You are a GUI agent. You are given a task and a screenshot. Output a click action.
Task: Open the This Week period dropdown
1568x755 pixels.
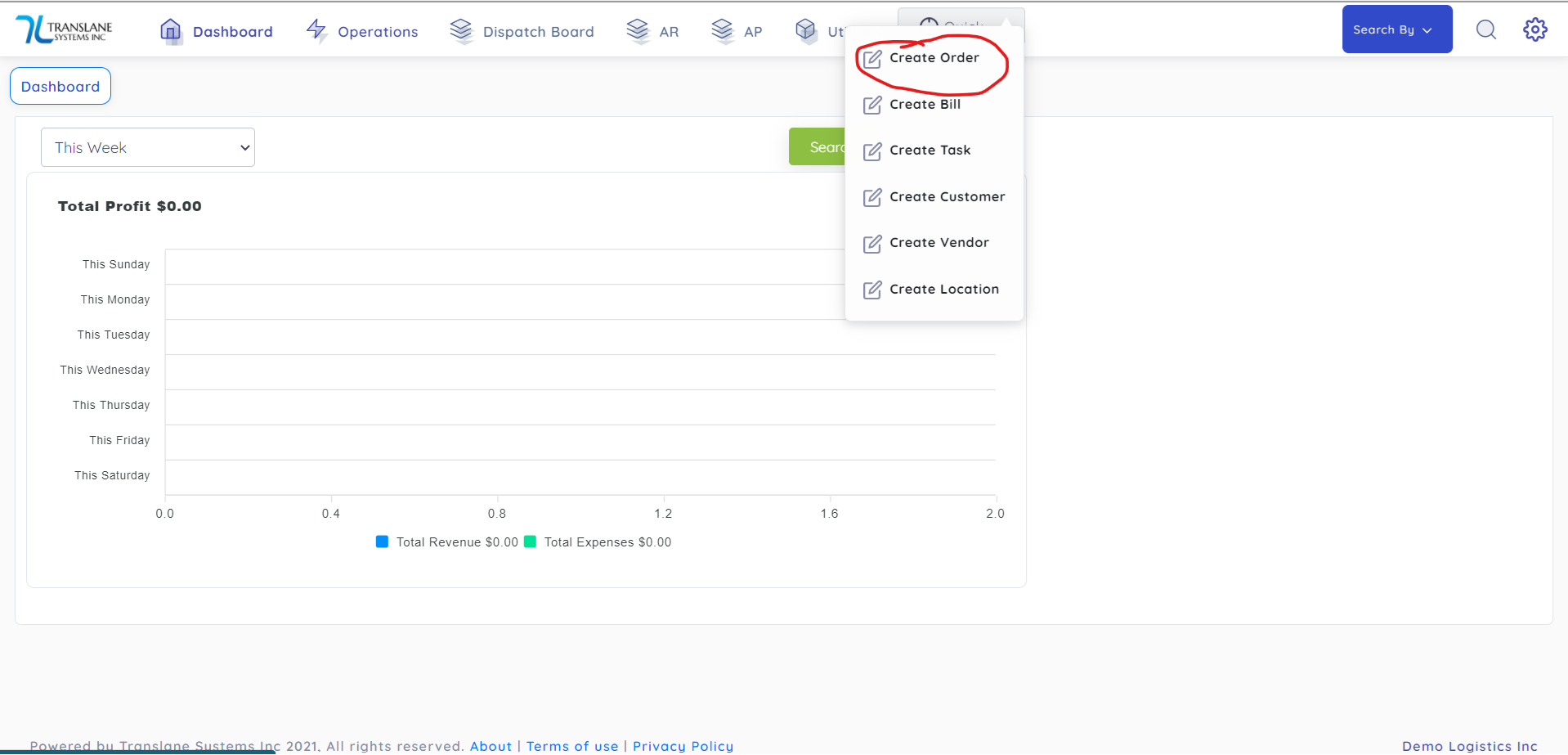point(148,147)
